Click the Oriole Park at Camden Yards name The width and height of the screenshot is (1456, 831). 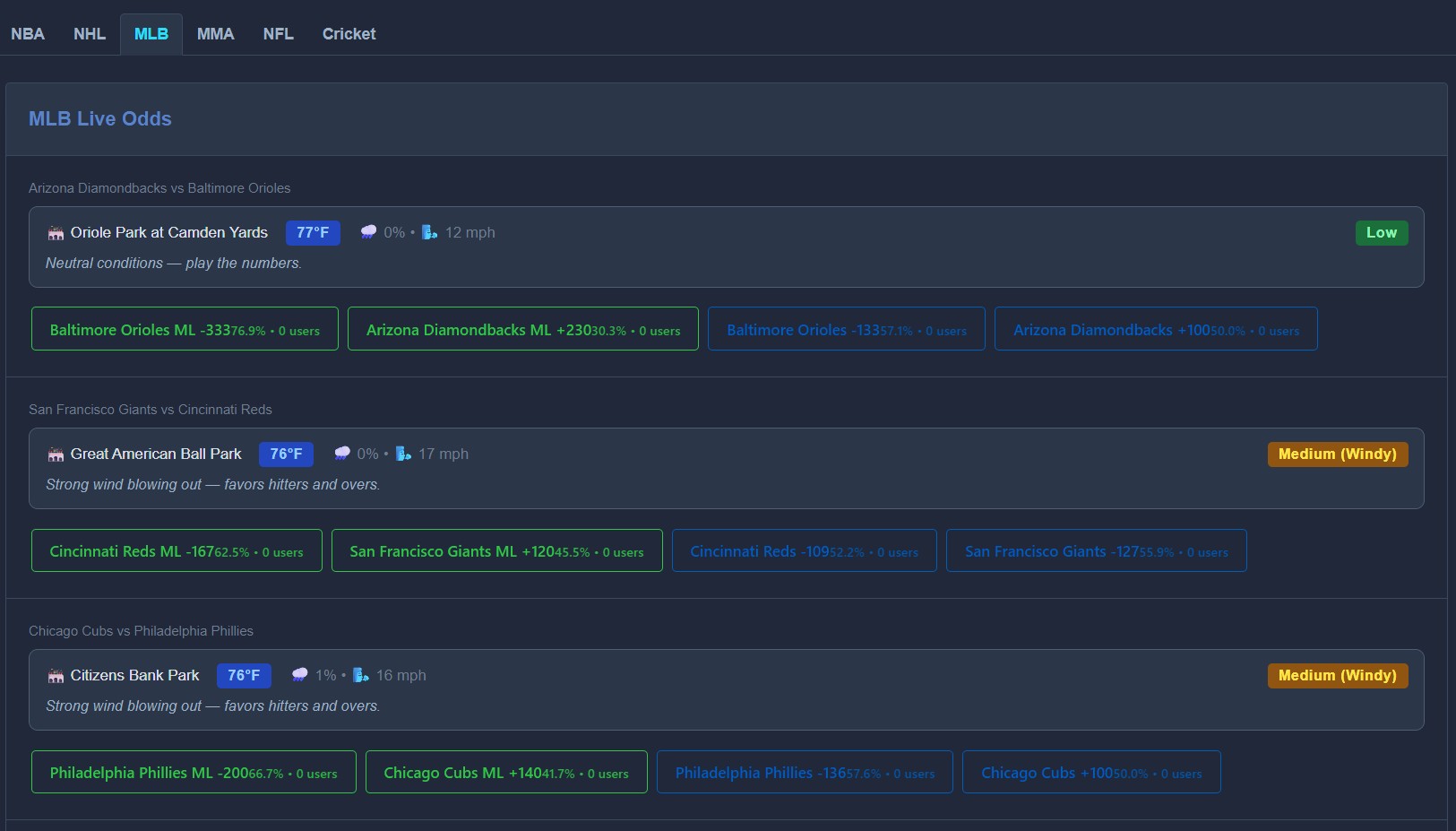coord(169,232)
